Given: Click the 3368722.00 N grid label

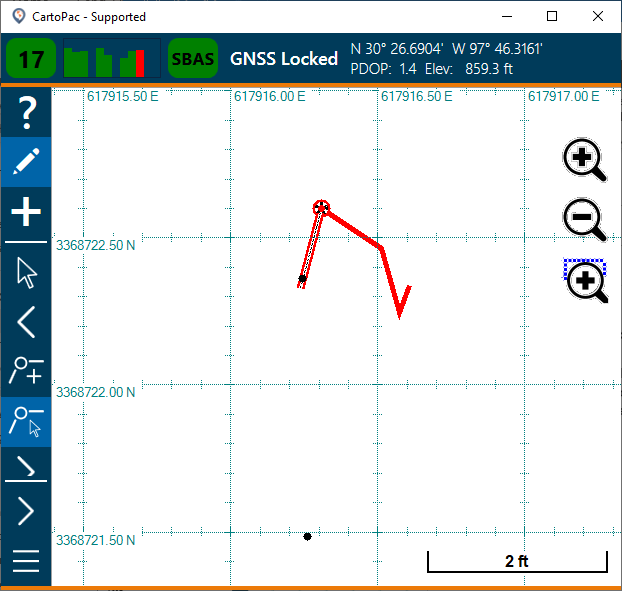Looking at the screenshot, I should tap(96, 392).
